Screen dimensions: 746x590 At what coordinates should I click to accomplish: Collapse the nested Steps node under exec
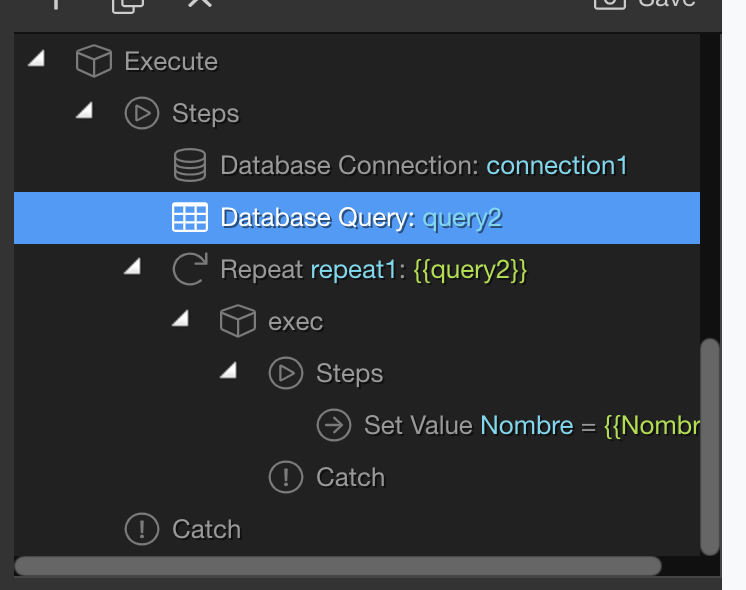(229, 370)
